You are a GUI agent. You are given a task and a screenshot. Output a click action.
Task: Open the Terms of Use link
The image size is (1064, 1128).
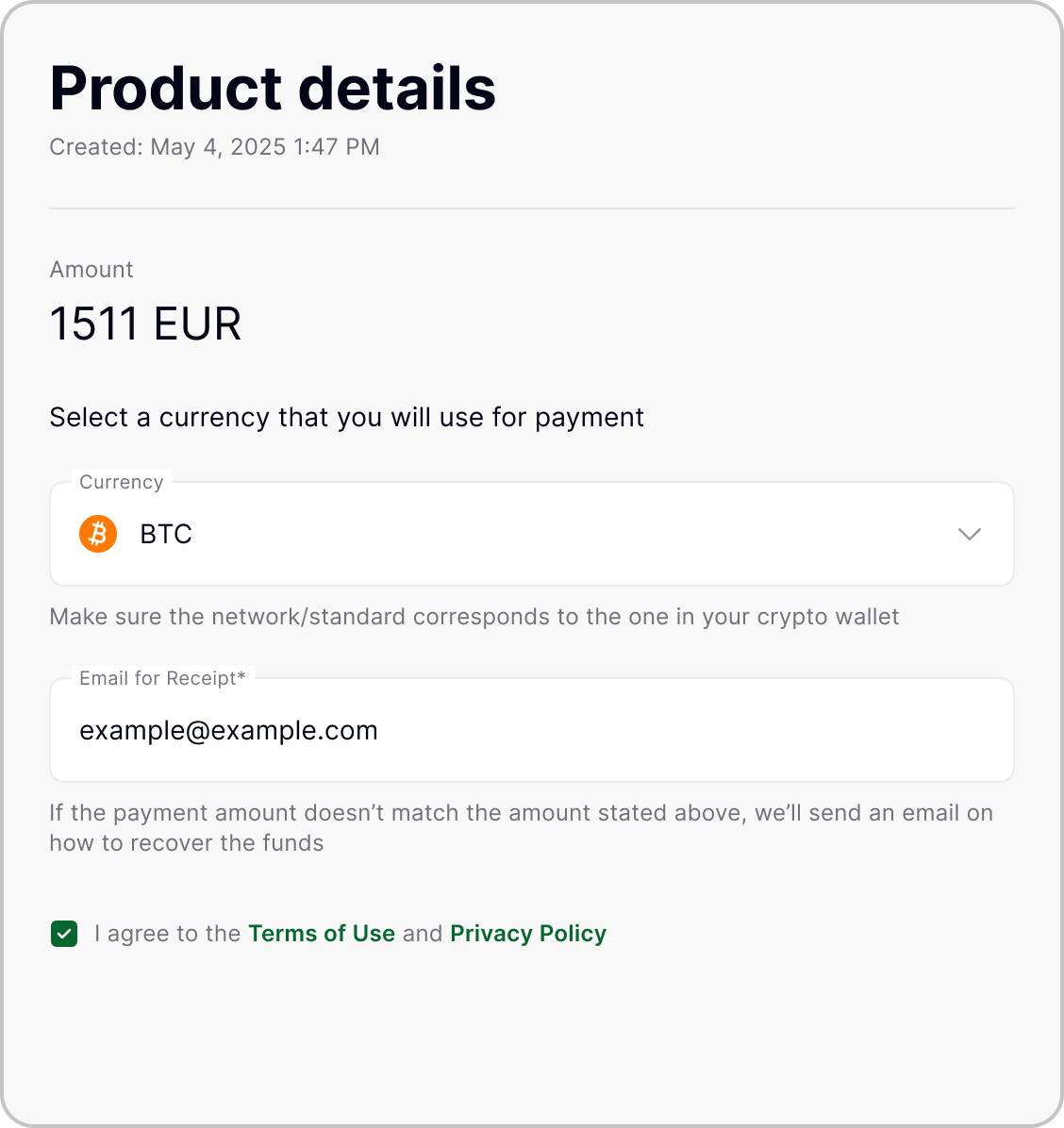point(322,934)
